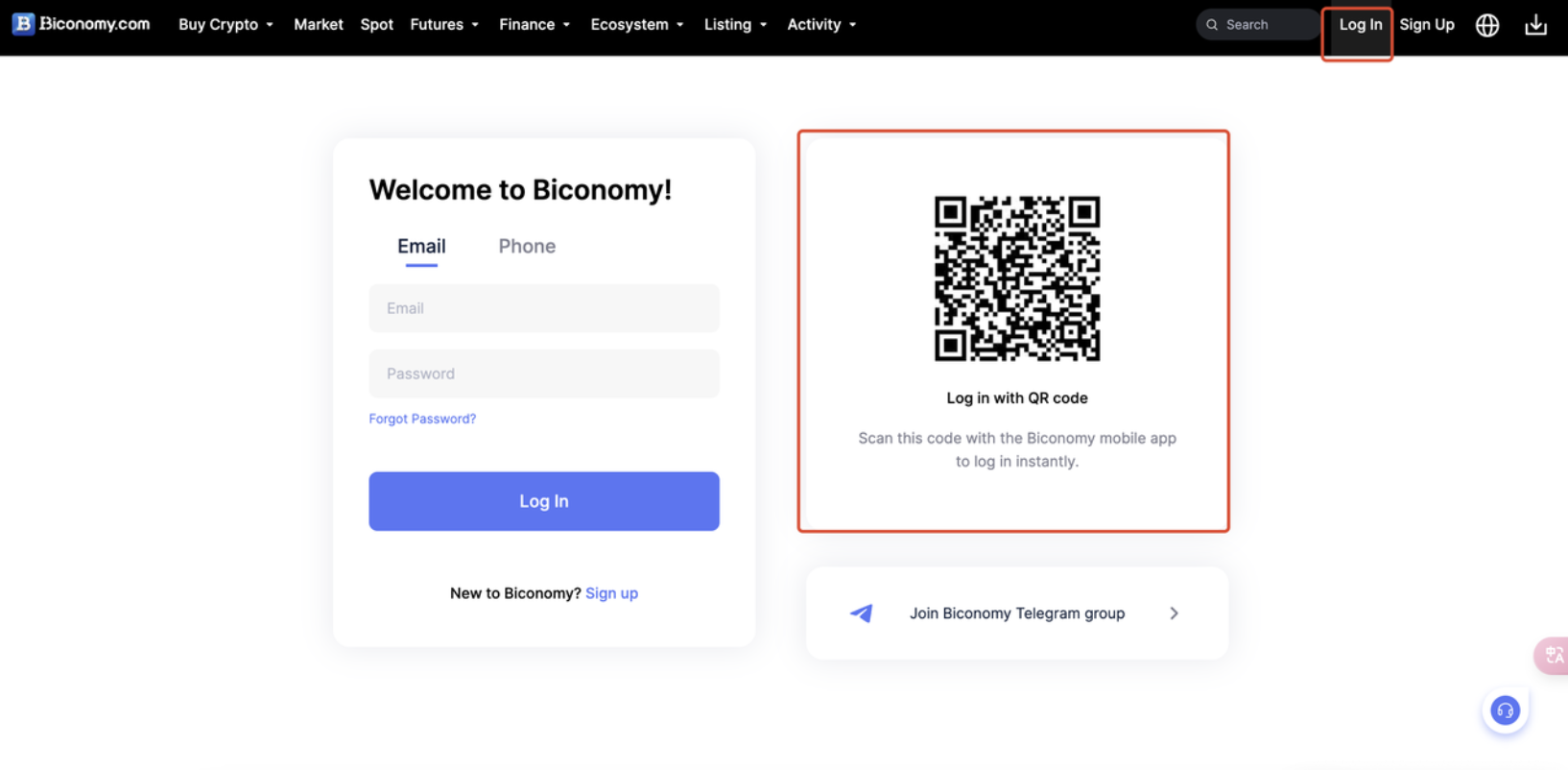Click the Sign up link below form
This screenshot has height=770, width=1568.
coord(611,593)
